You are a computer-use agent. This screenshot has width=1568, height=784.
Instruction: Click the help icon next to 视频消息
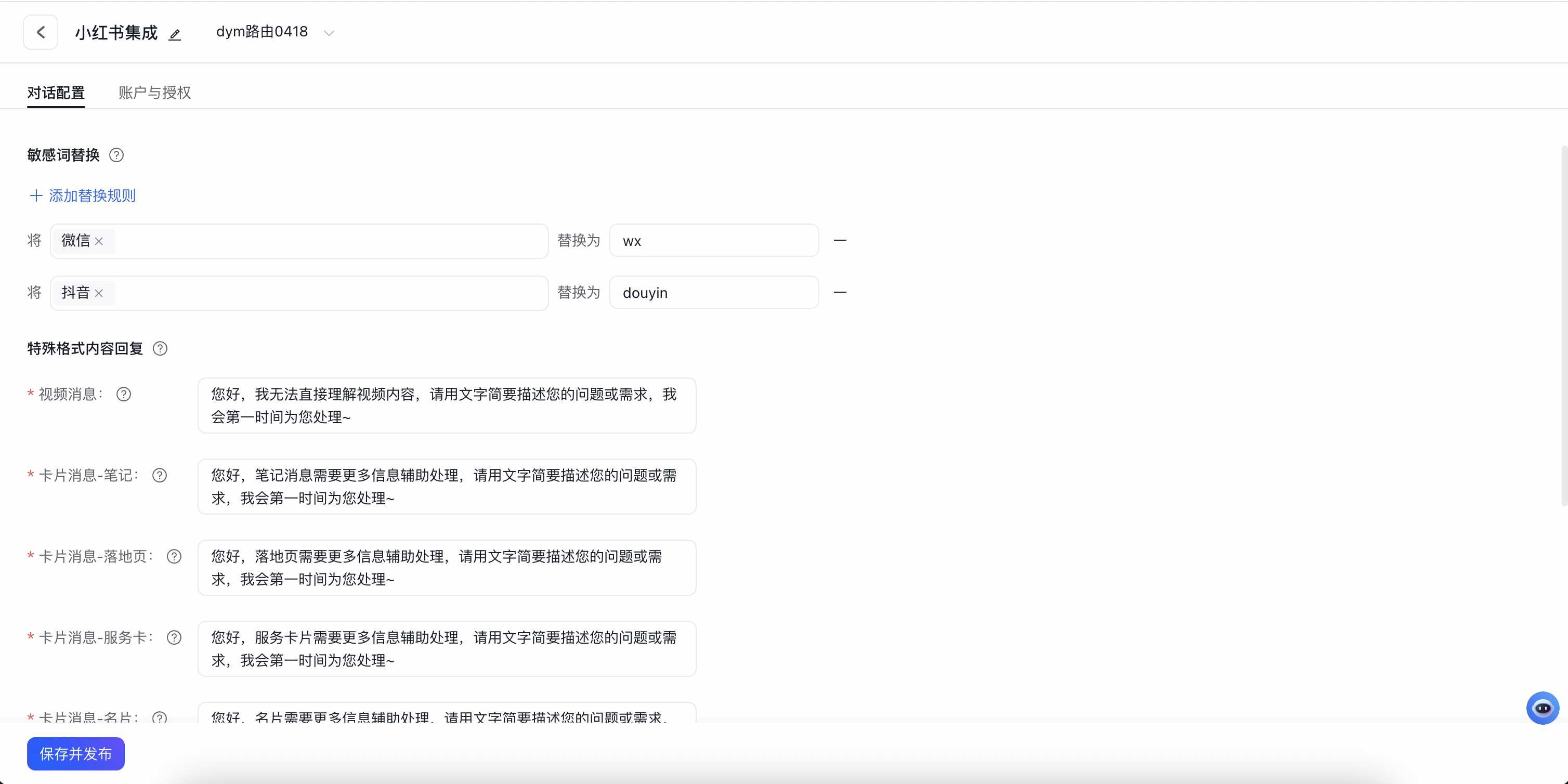point(124,395)
